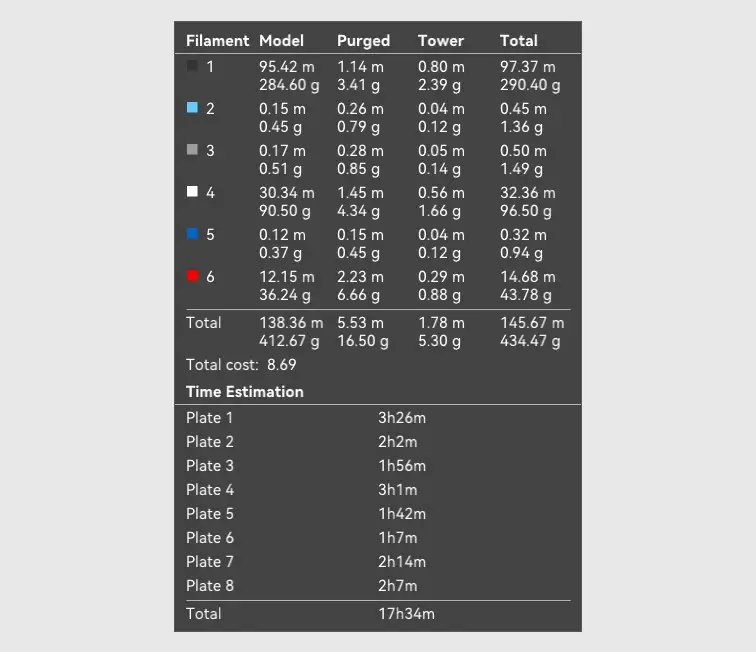Click the dark filament 1 color swatch
This screenshot has width=756, height=652.
(192, 66)
